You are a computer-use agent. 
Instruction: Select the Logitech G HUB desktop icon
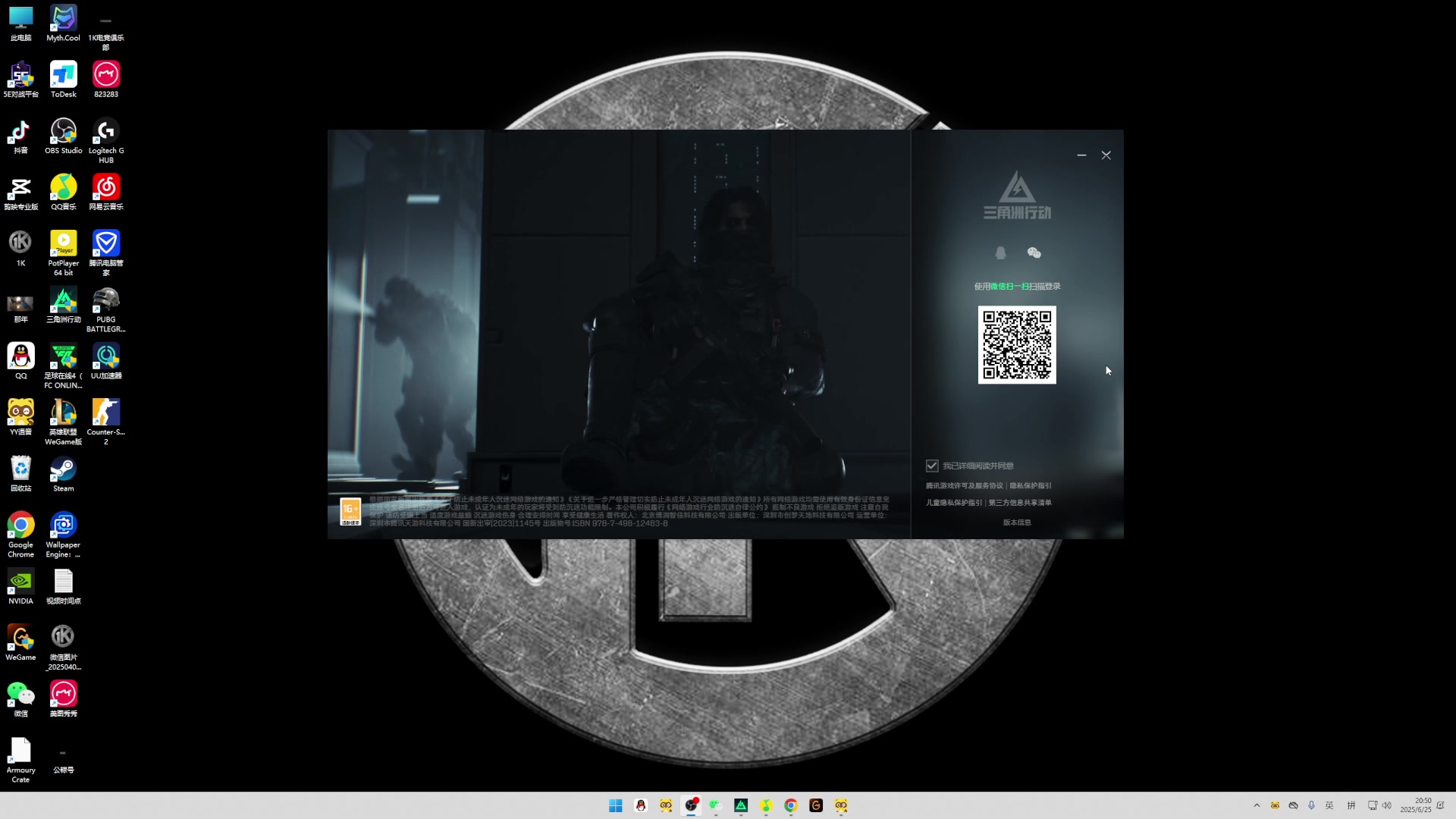[x=106, y=141]
